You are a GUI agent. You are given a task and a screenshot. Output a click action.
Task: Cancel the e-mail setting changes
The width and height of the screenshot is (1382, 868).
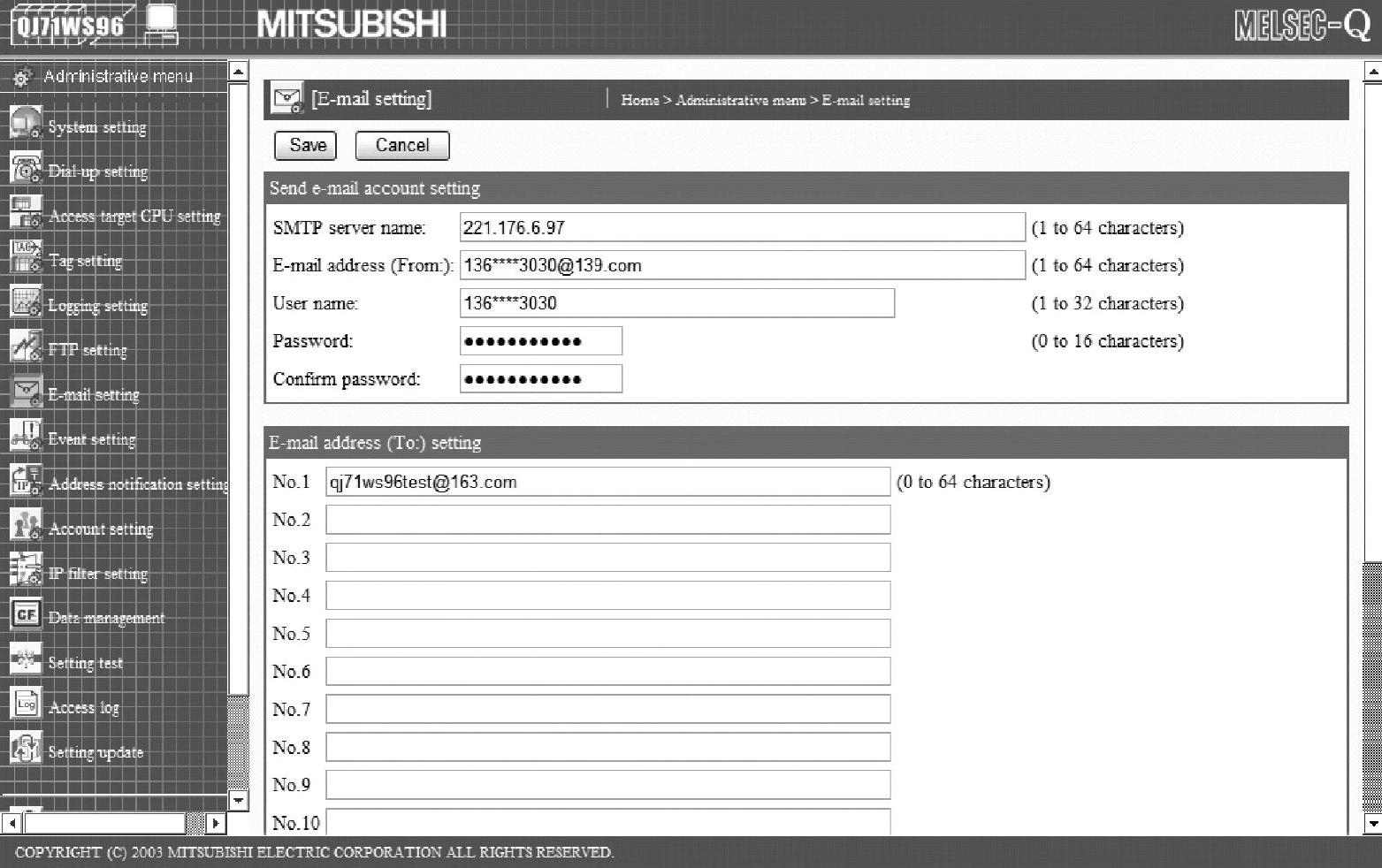click(x=402, y=146)
